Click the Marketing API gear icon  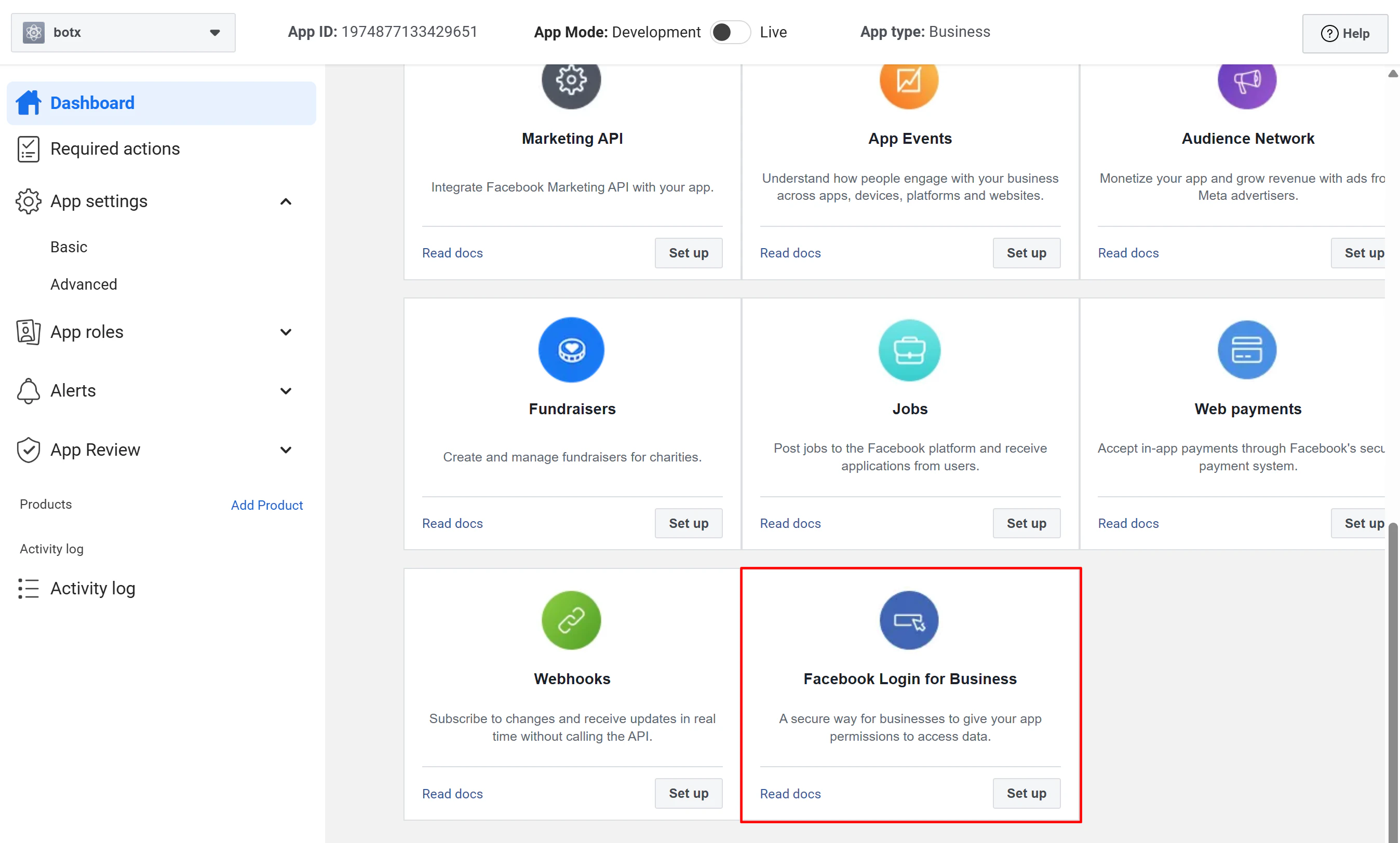(x=571, y=80)
